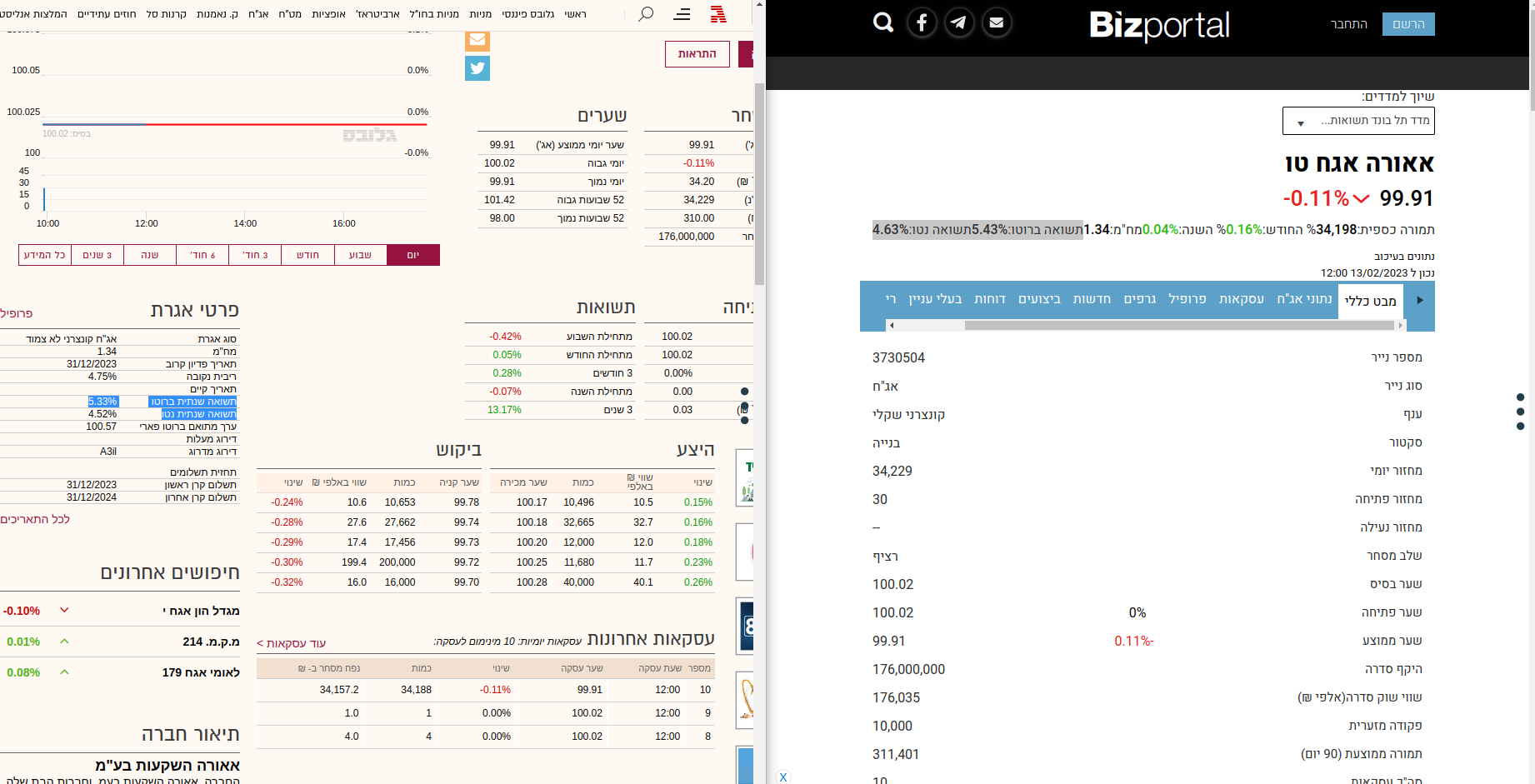Click the email envelope icon on Bizportal header

coord(996,22)
